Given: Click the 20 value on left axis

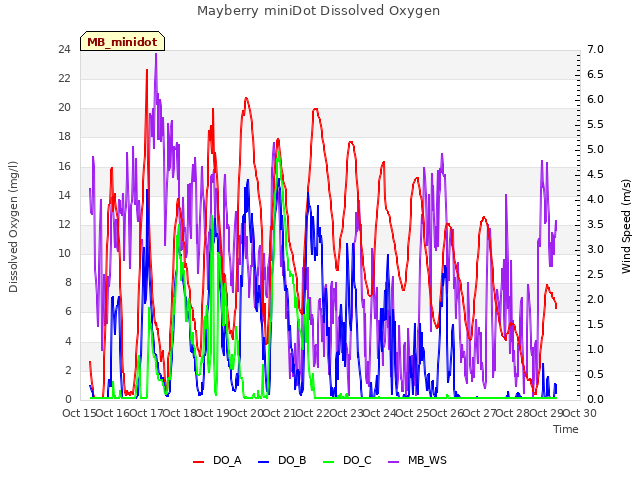Looking at the screenshot, I should tap(65, 108).
